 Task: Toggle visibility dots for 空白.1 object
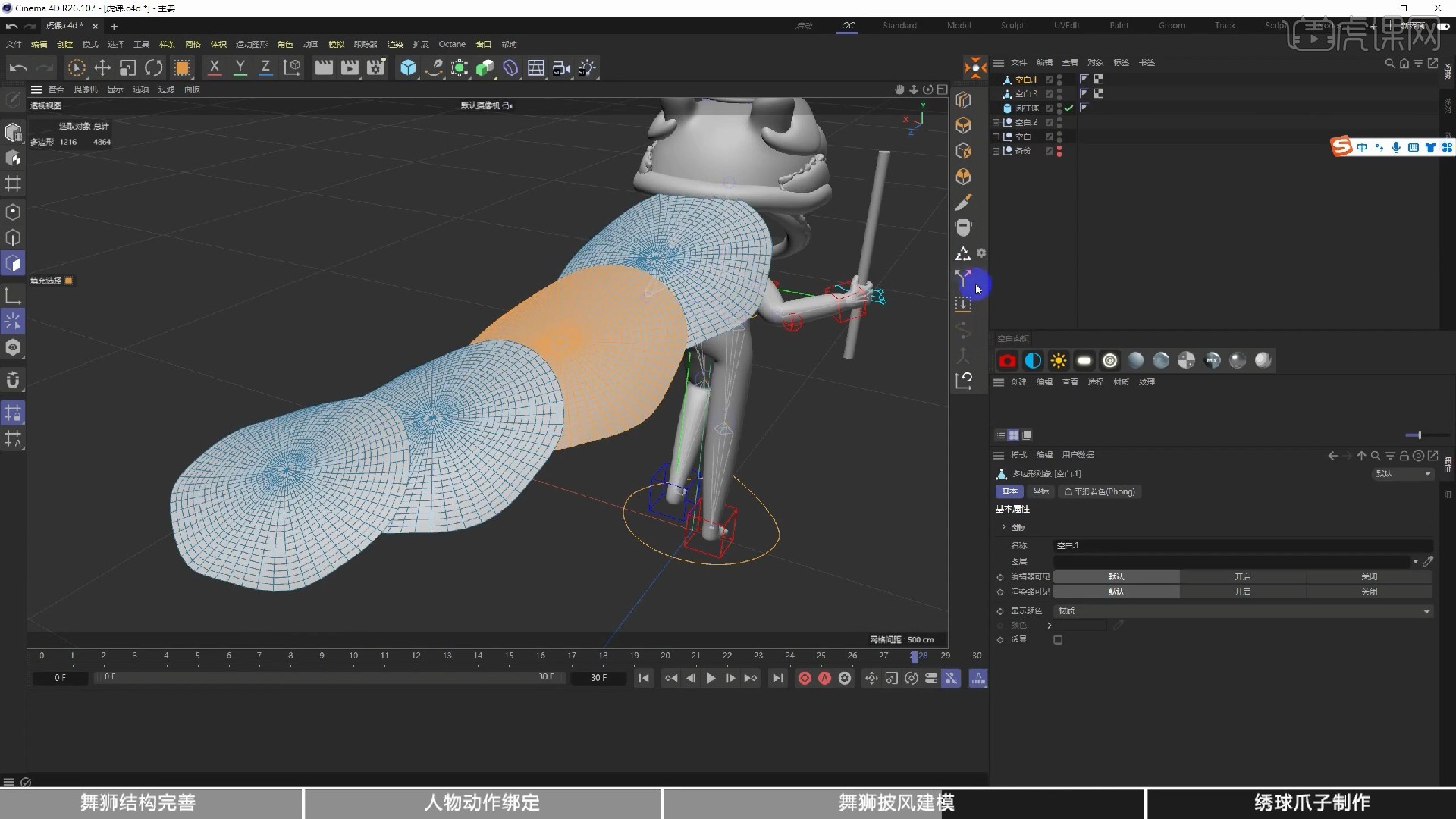pyautogui.click(x=1059, y=80)
